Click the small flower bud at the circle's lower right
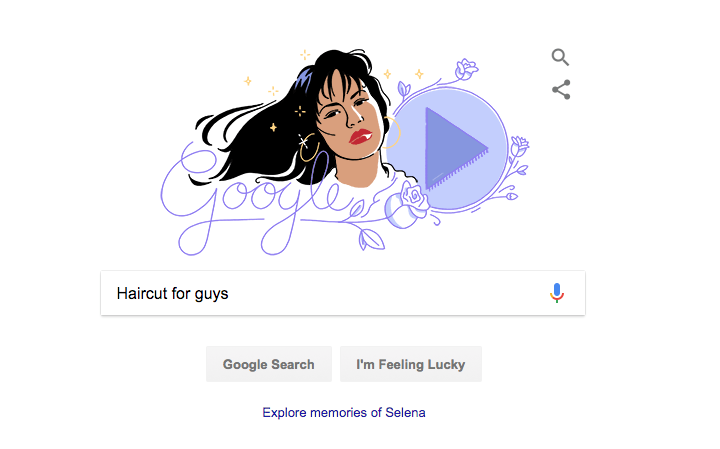This screenshot has height=449, width=720. [512, 196]
